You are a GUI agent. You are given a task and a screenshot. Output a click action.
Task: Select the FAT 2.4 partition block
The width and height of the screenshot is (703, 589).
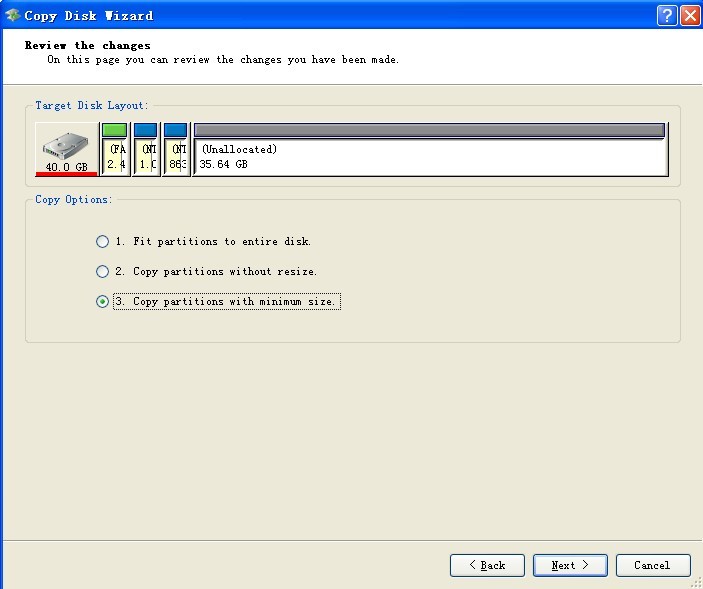click(115, 157)
